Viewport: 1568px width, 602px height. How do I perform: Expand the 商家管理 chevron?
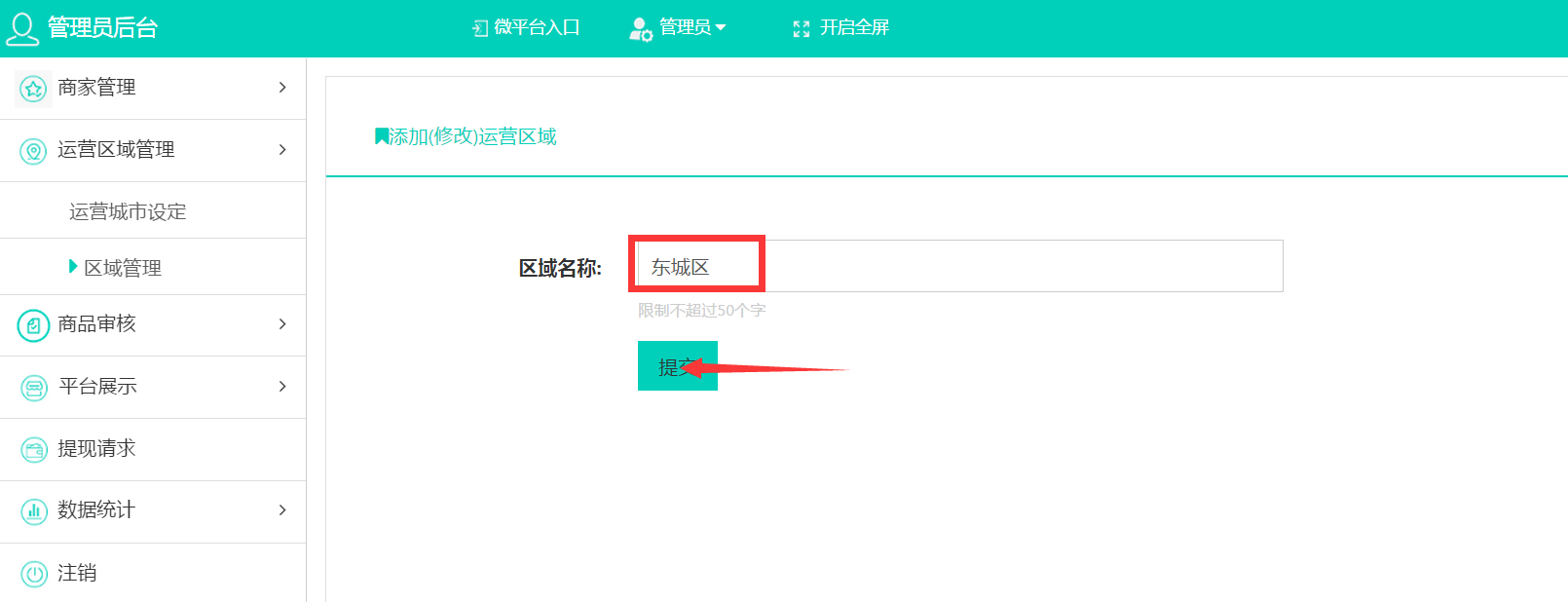pos(282,88)
